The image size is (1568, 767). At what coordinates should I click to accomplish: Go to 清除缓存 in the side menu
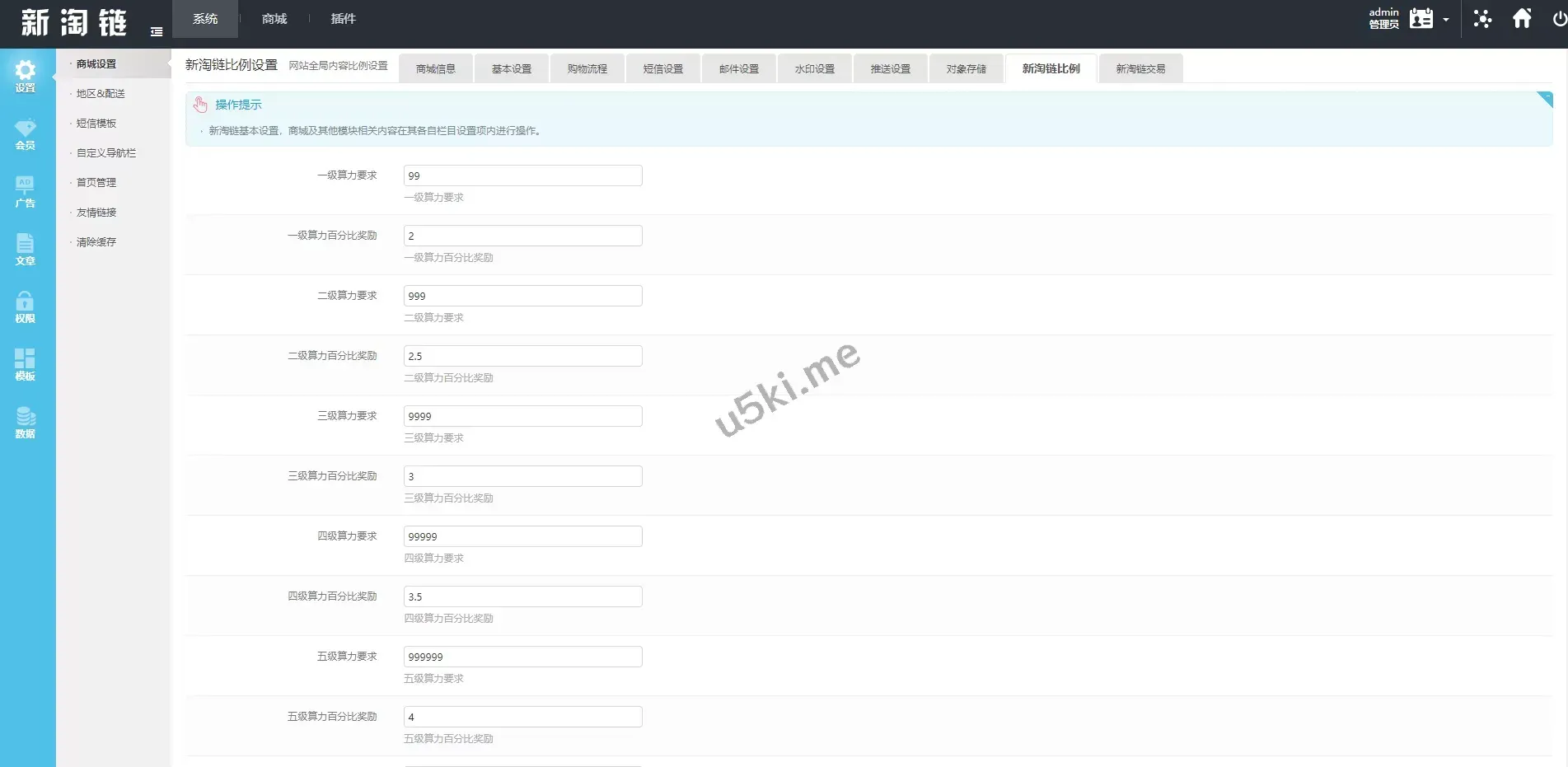[x=96, y=242]
